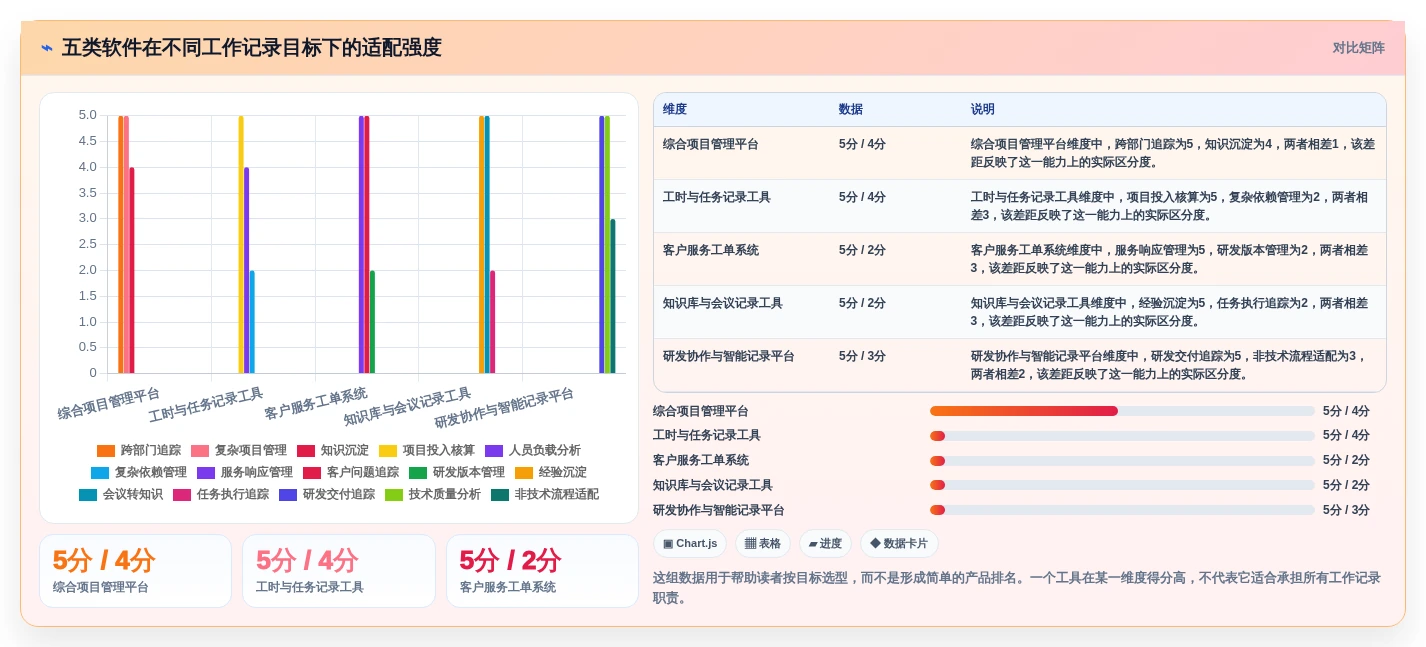Select the Chart.js tag button
This screenshot has width=1426, height=647.
(x=690, y=544)
